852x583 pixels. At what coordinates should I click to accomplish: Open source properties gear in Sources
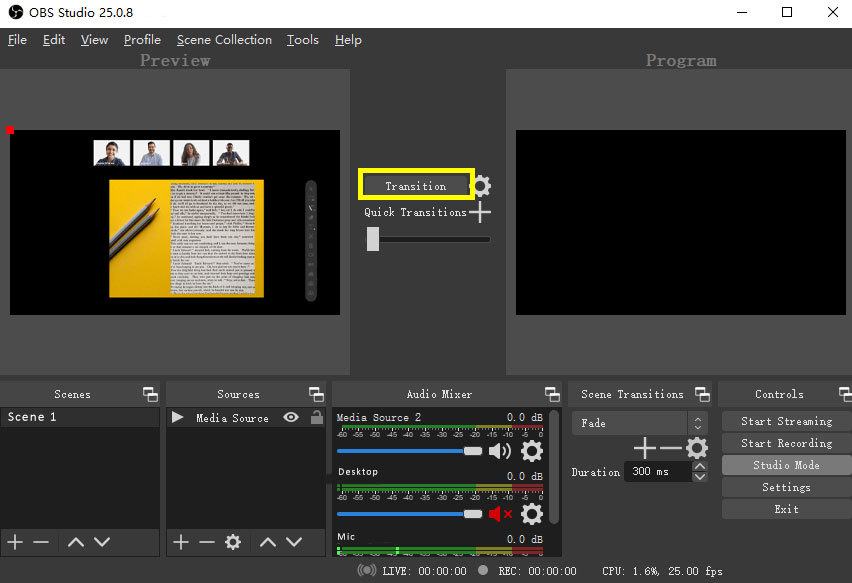coord(233,542)
